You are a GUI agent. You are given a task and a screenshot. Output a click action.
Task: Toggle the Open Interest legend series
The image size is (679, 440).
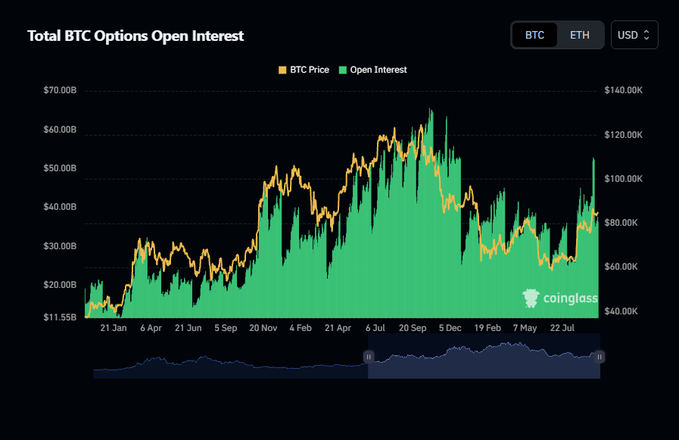point(373,70)
